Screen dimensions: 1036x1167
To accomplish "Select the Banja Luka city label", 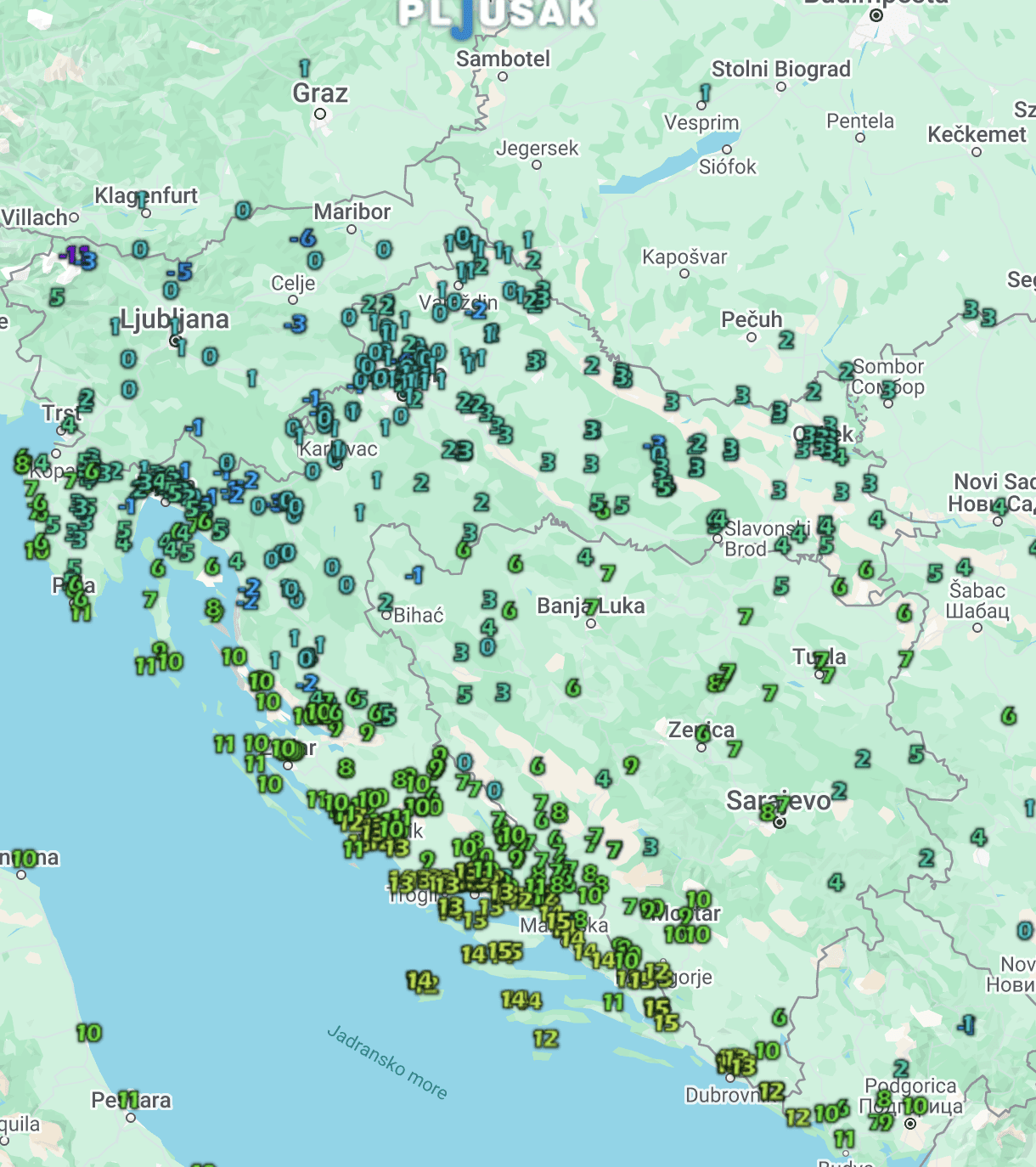I will click(591, 606).
